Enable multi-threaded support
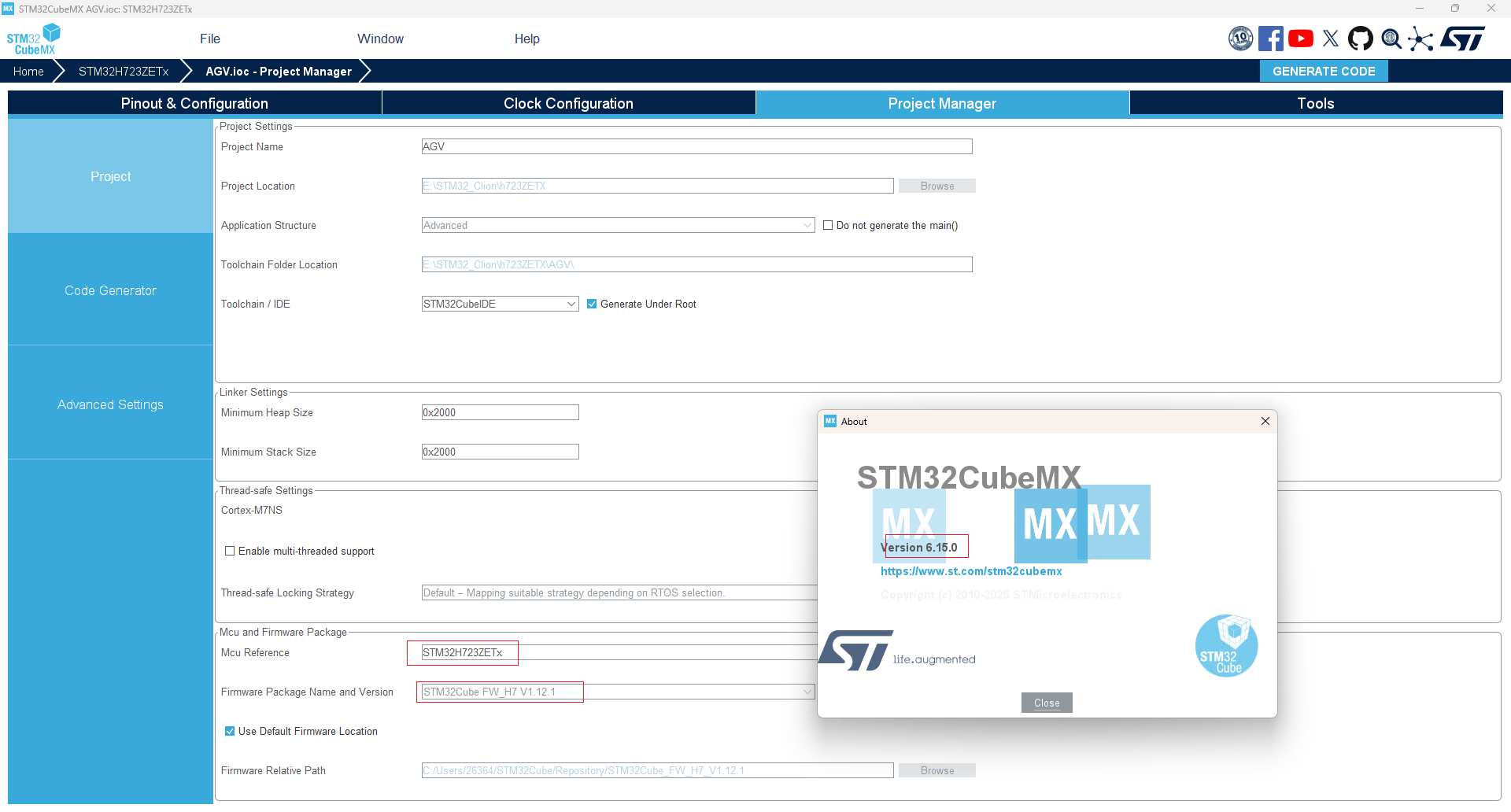This screenshot has height=812, width=1511. tap(230, 551)
